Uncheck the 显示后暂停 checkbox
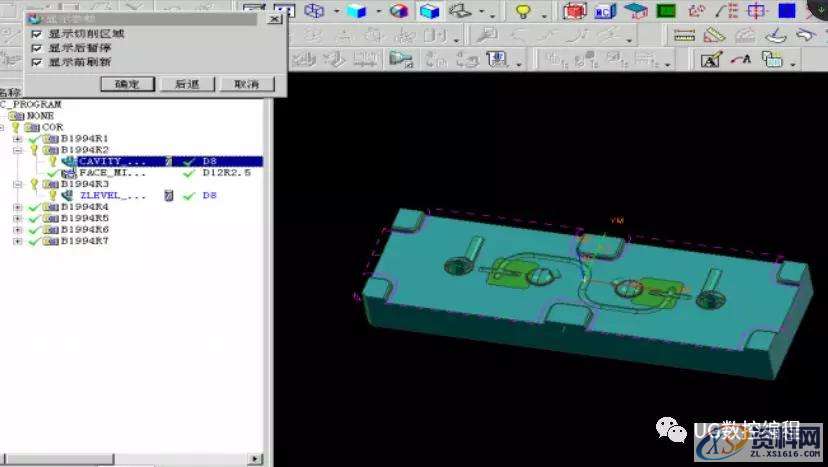The image size is (828, 467). pyautogui.click(x=37, y=48)
